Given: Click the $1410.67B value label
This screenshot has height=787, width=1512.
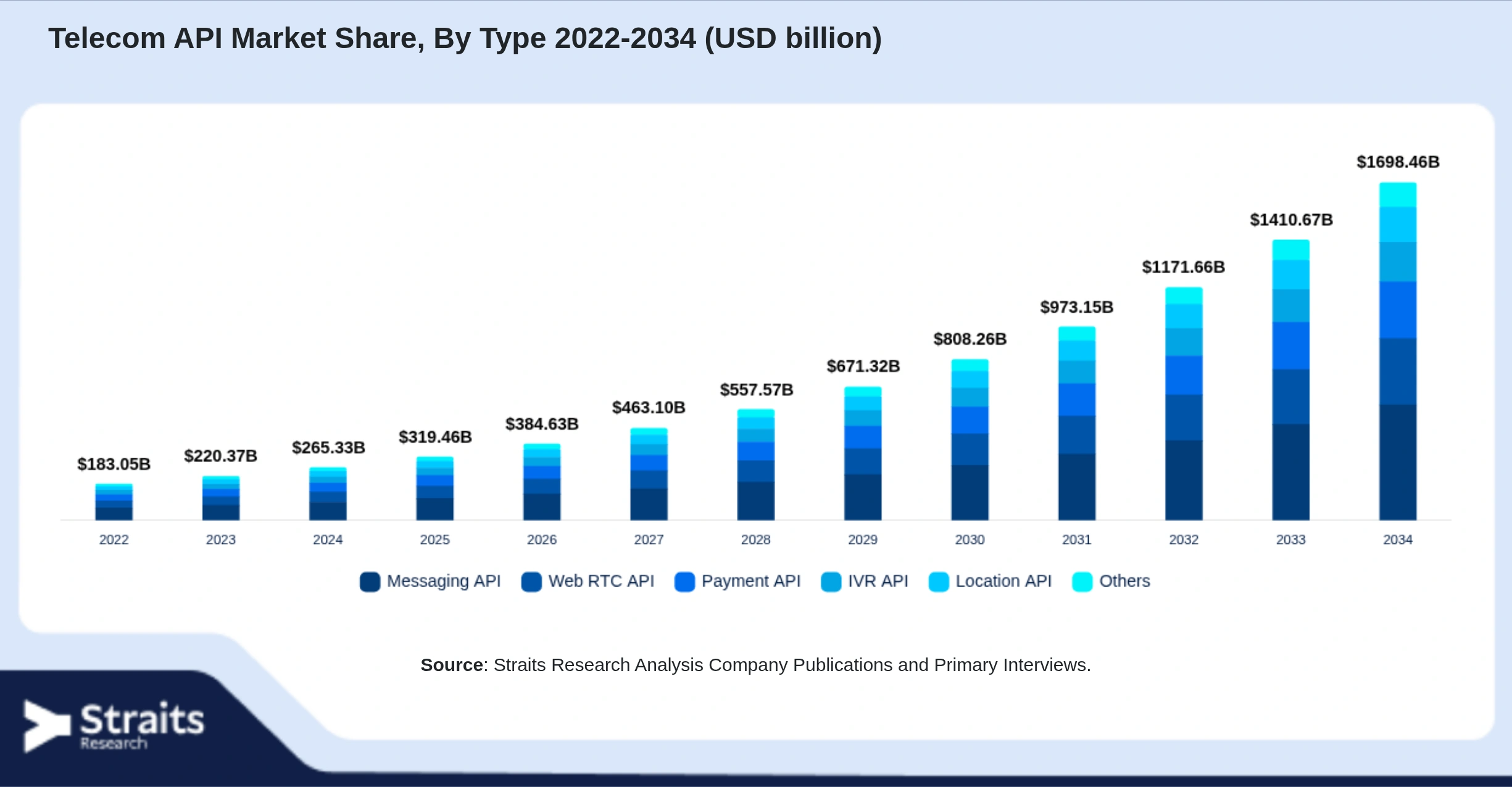Looking at the screenshot, I should coord(1292,220).
